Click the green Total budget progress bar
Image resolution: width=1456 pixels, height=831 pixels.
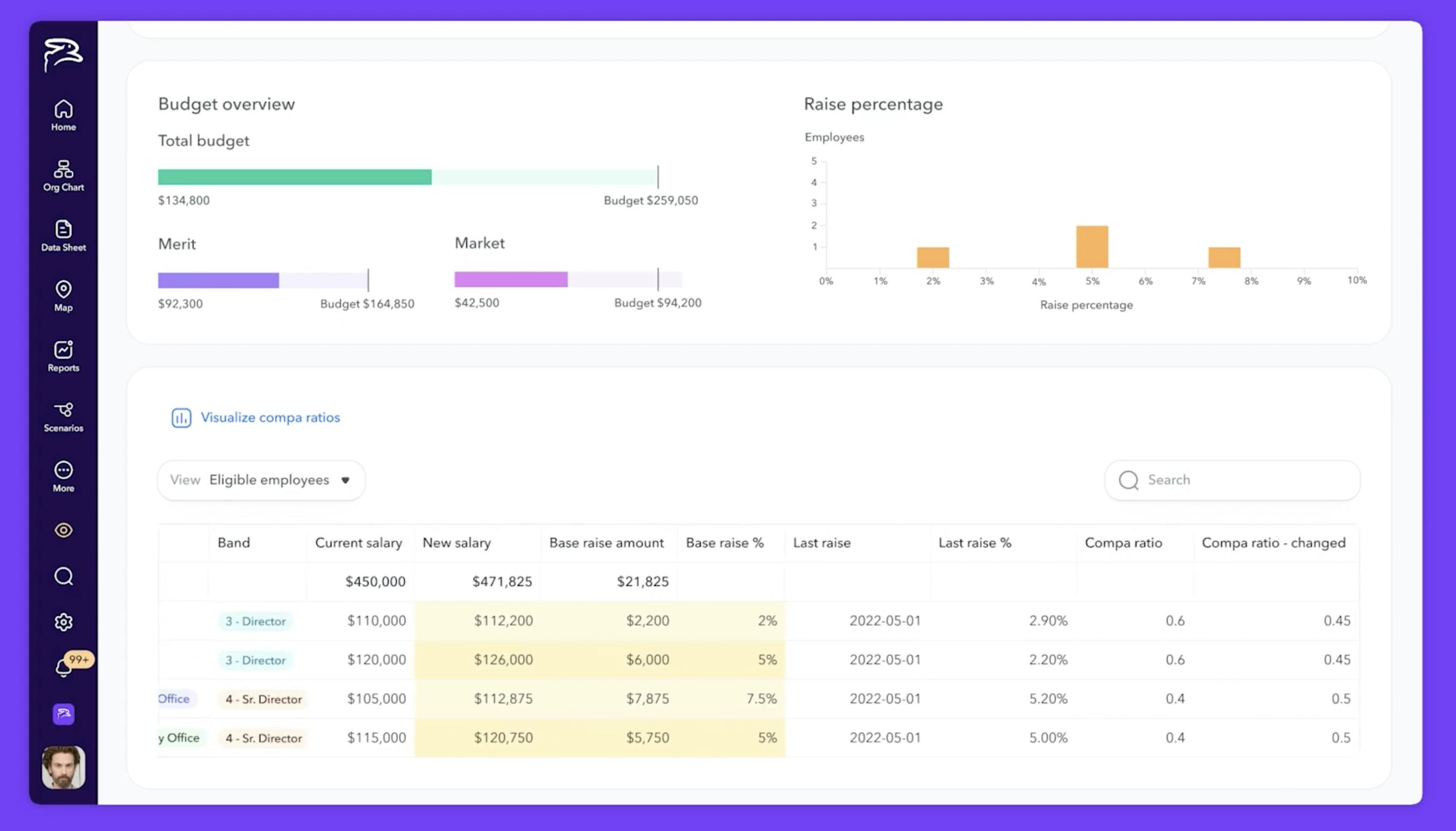(x=295, y=177)
